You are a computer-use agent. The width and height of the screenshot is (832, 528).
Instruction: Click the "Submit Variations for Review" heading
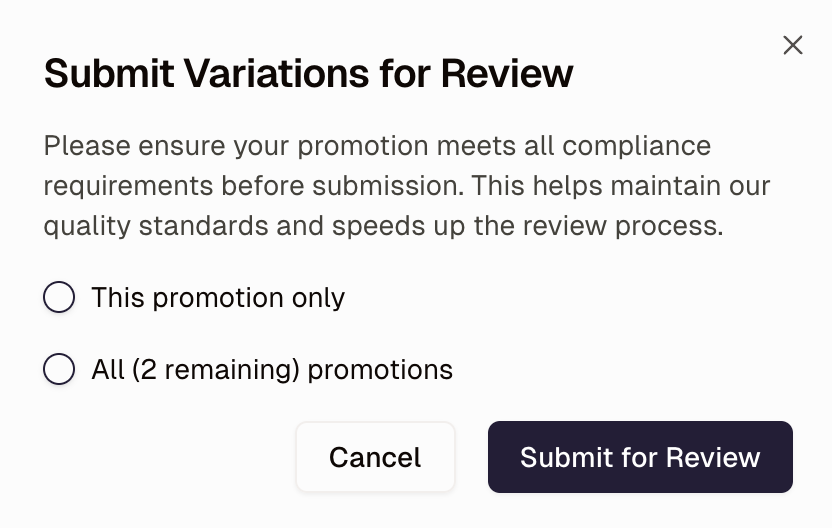pyautogui.click(x=309, y=73)
